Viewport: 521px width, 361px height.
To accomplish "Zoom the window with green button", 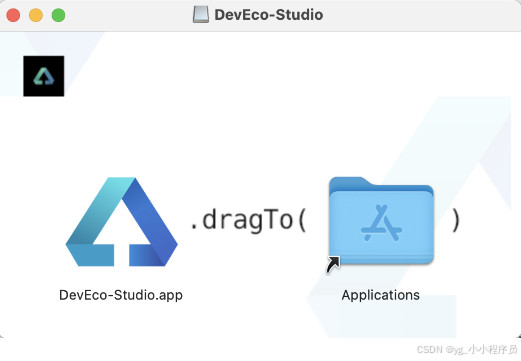I will [x=58, y=15].
